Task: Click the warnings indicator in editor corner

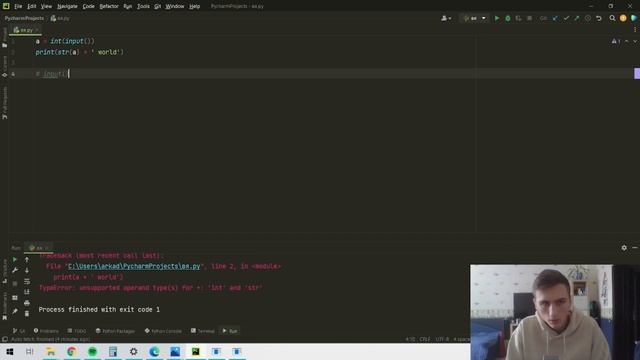Action: (616, 41)
